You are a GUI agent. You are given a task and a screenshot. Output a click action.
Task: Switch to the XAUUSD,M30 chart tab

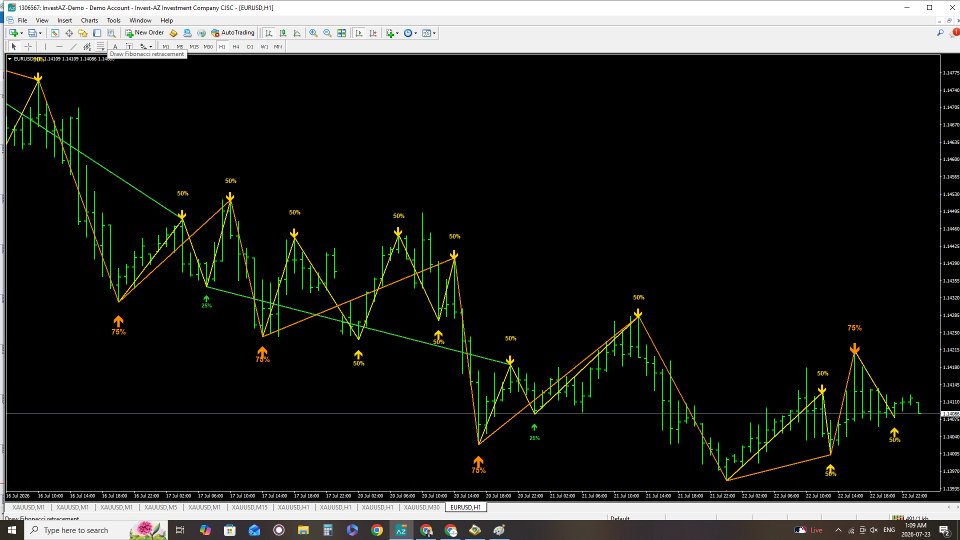421,508
